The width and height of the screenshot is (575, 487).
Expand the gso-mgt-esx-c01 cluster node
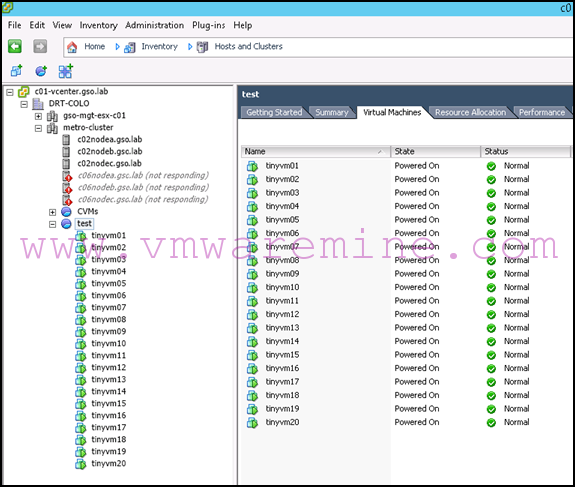39,116
